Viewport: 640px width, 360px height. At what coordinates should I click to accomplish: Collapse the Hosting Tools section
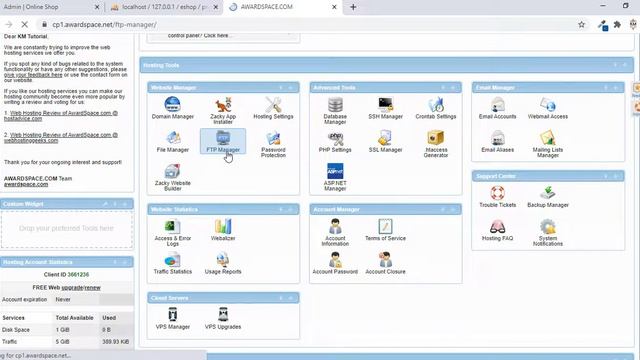[x=615, y=65]
